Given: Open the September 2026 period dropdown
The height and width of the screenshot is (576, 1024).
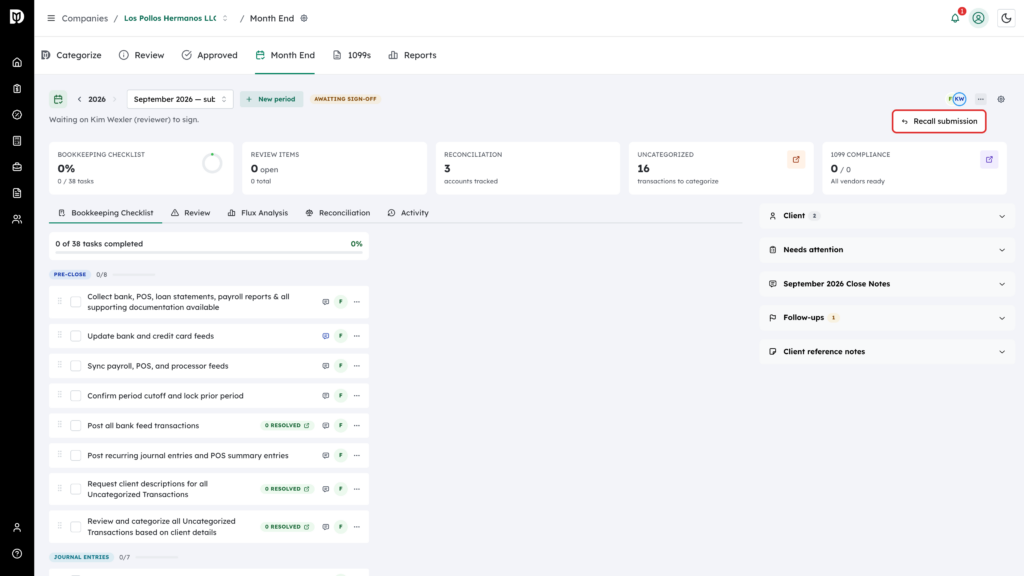Looking at the screenshot, I should [180, 99].
